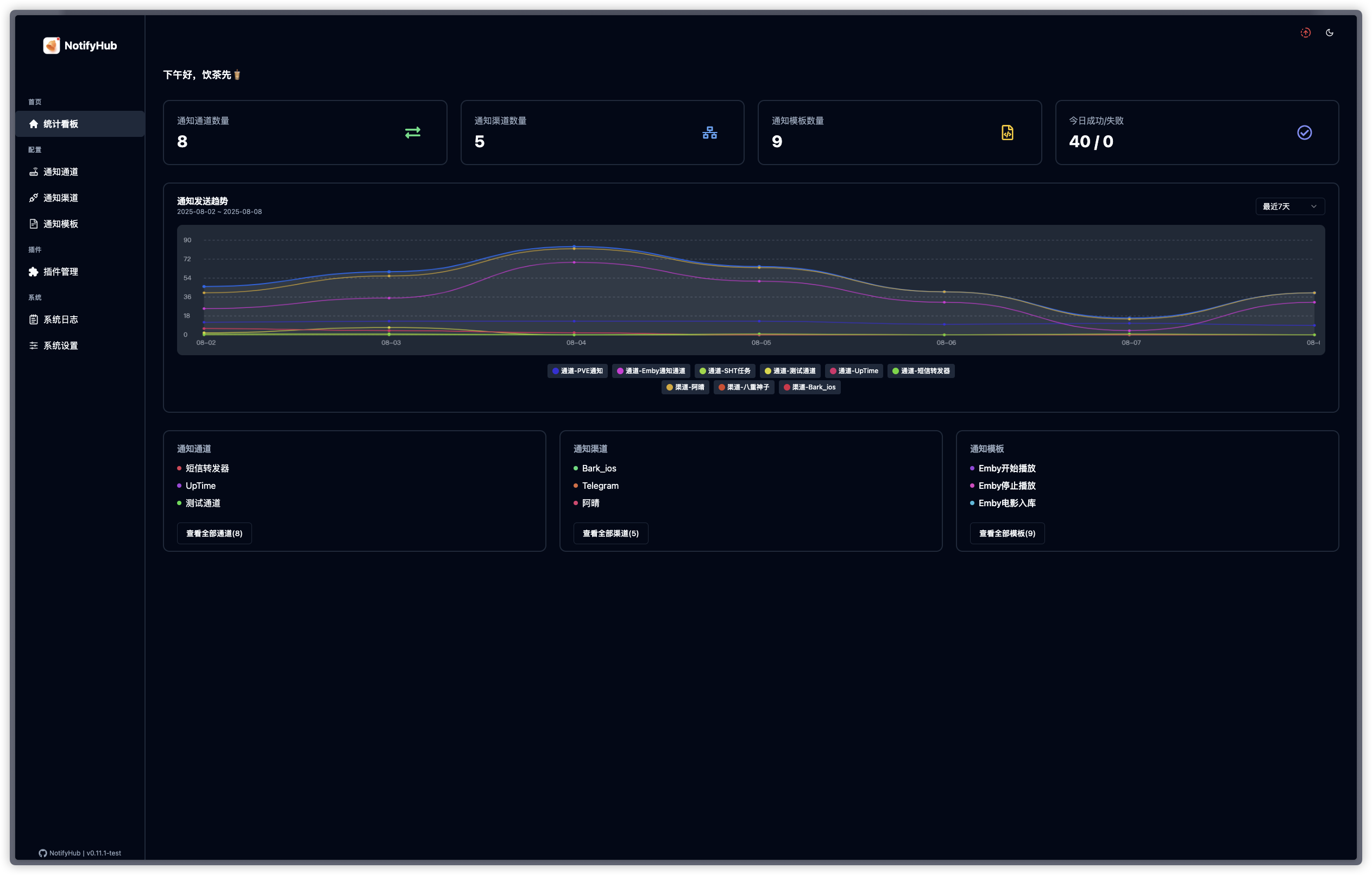The width and height of the screenshot is (1372, 875).
Task: Open the 最近7天 time range dropdown
Action: [1289, 206]
